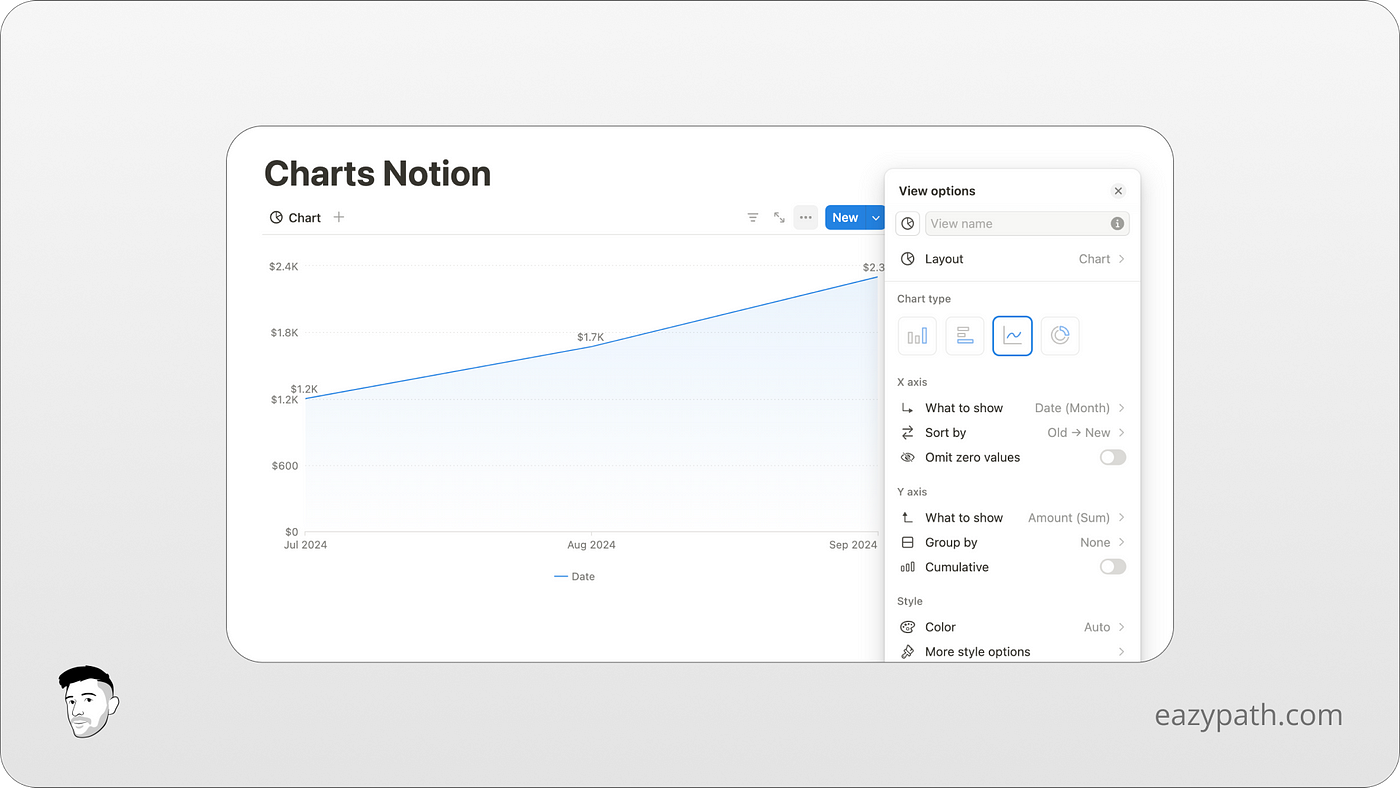Click the info icon in View name field
The image size is (1400, 788).
click(x=1117, y=223)
